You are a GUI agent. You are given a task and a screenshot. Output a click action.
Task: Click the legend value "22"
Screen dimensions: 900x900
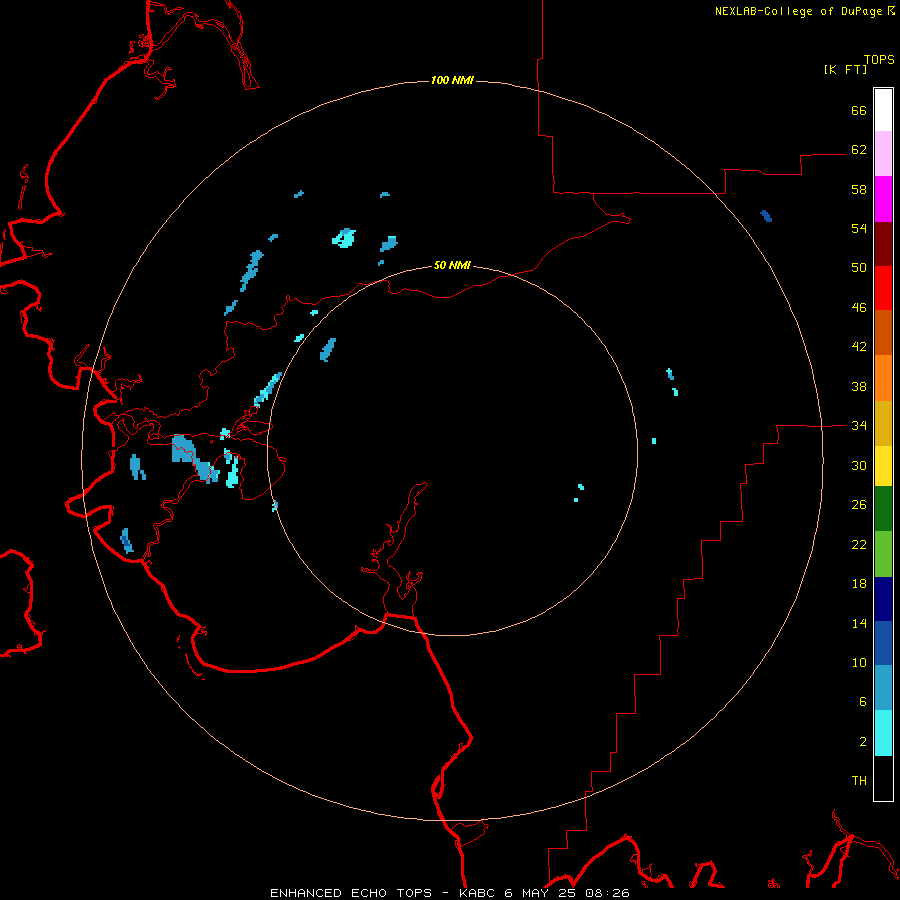click(859, 545)
